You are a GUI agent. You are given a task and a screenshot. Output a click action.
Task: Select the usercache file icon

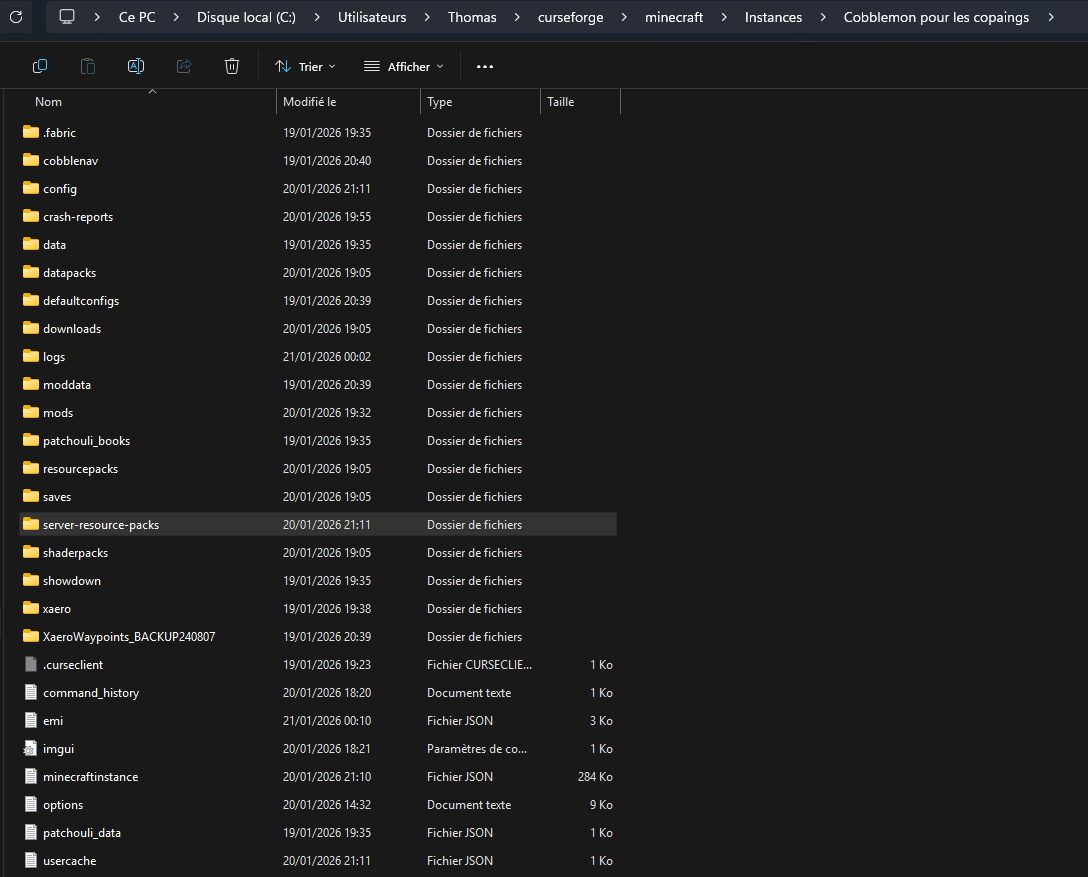(x=31, y=860)
